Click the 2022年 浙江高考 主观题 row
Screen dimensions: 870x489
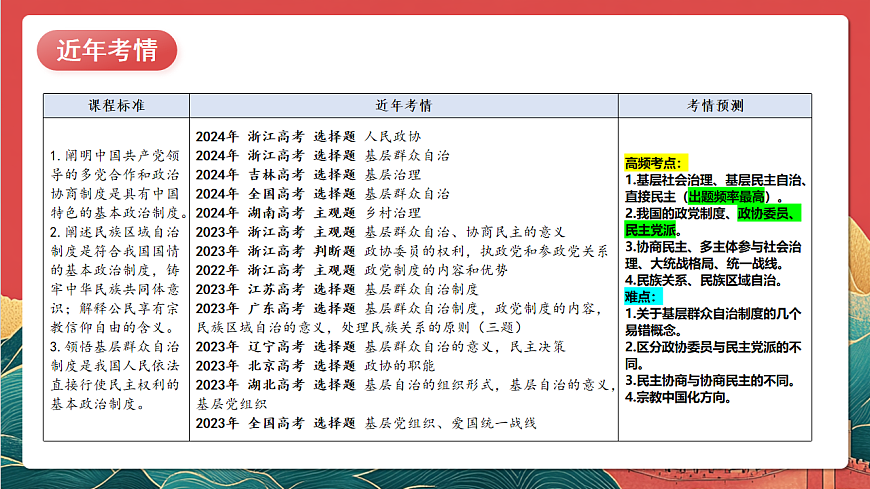[x=351, y=270]
